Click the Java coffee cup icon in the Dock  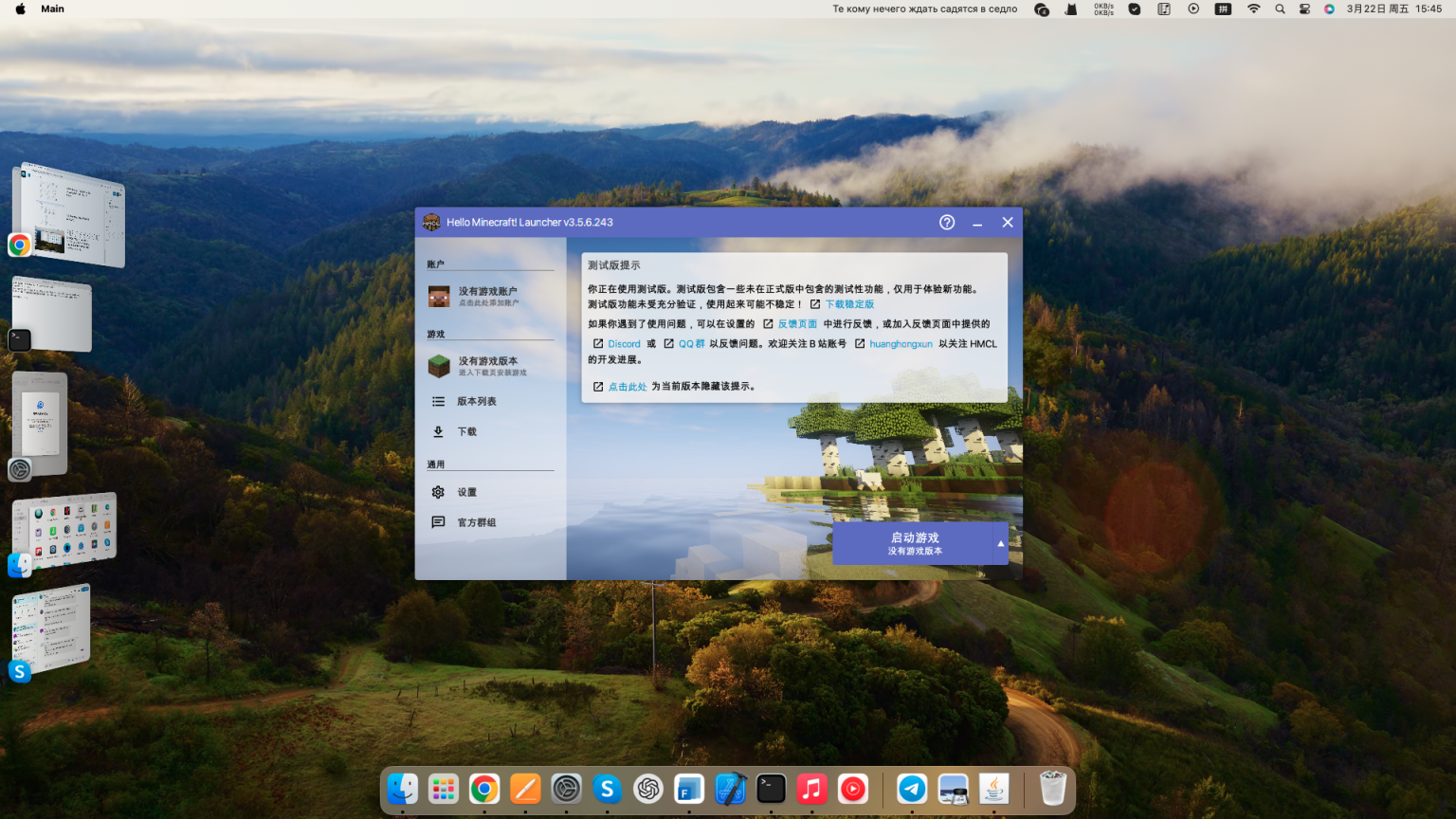pos(993,788)
